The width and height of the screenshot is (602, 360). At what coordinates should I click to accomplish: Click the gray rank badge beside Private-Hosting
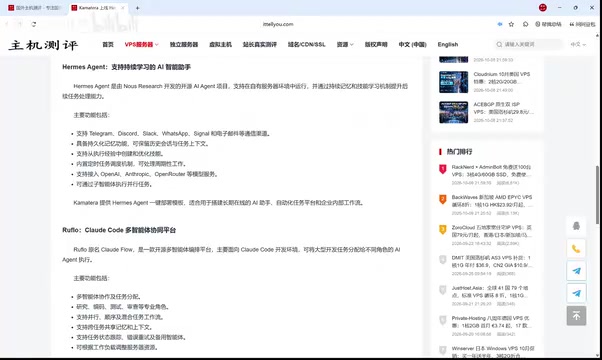[x=443, y=320]
